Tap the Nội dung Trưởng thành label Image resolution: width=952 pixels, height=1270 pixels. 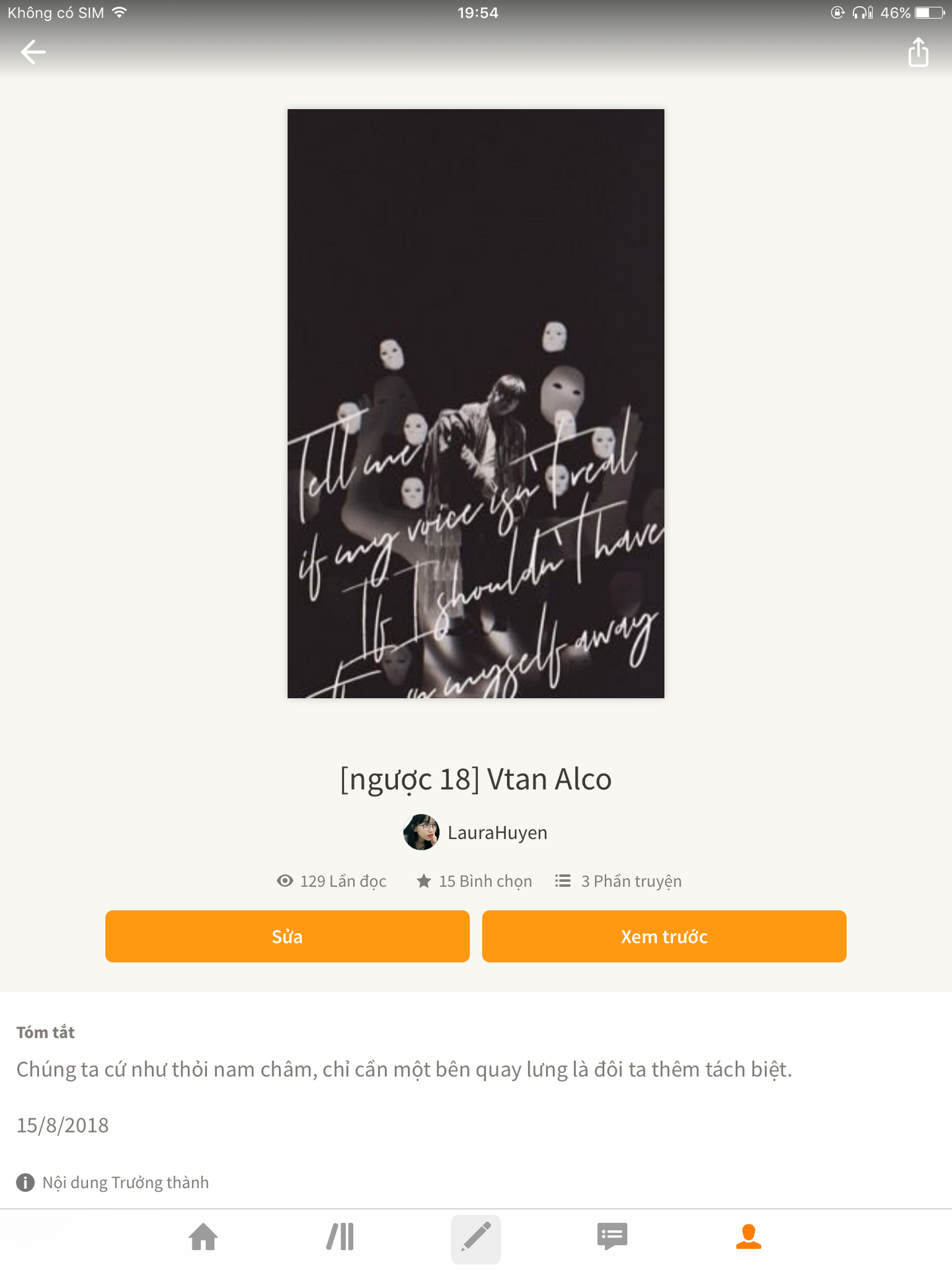126,1183
